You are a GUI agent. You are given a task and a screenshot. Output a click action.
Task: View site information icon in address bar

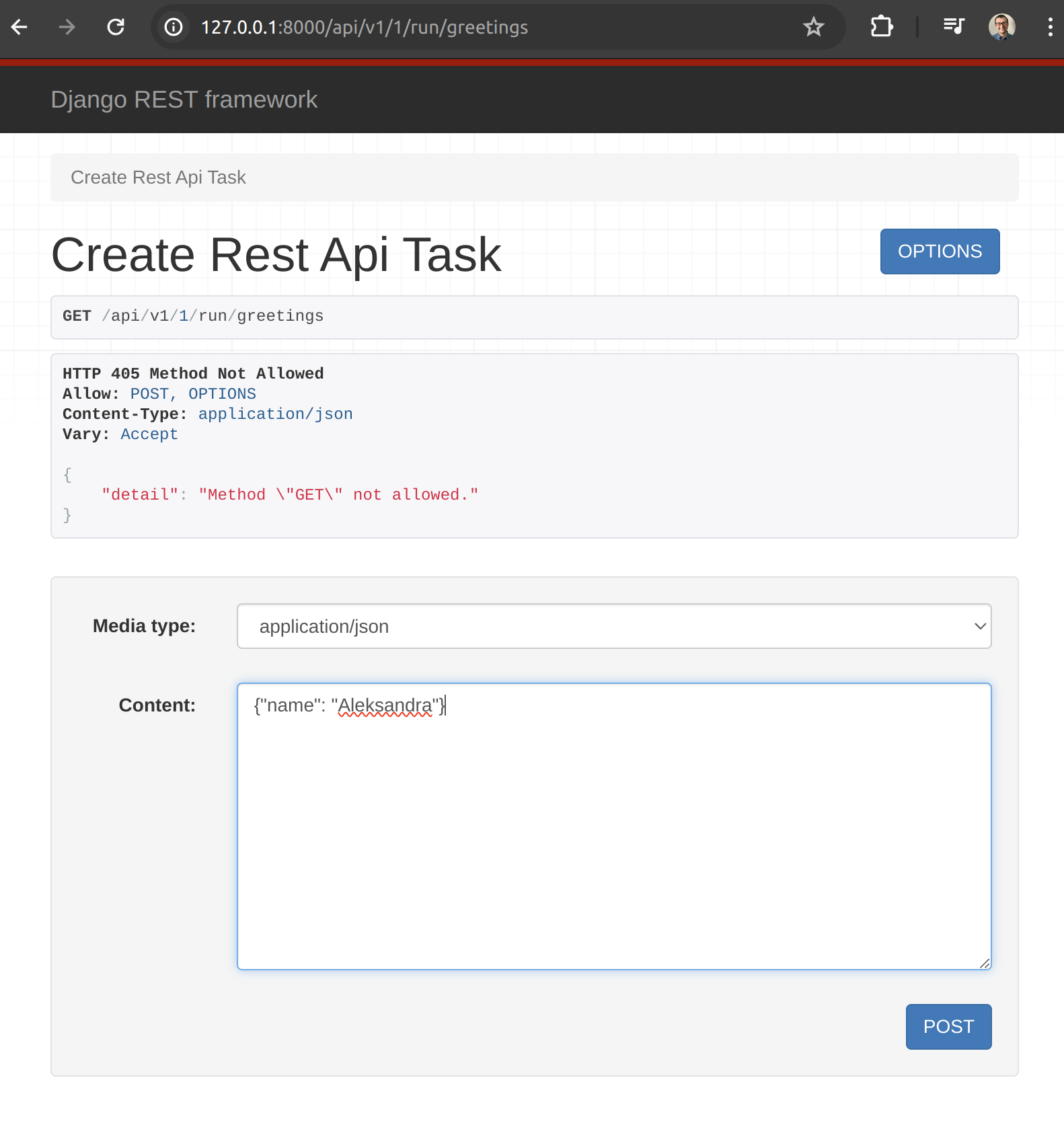pos(174,27)
